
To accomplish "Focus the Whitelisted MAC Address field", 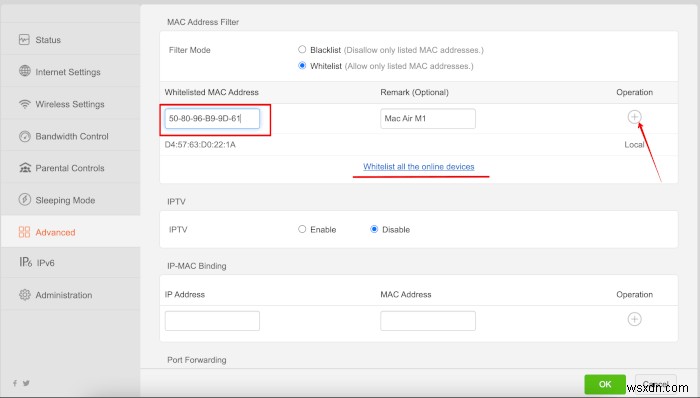I will coord(212,119).
